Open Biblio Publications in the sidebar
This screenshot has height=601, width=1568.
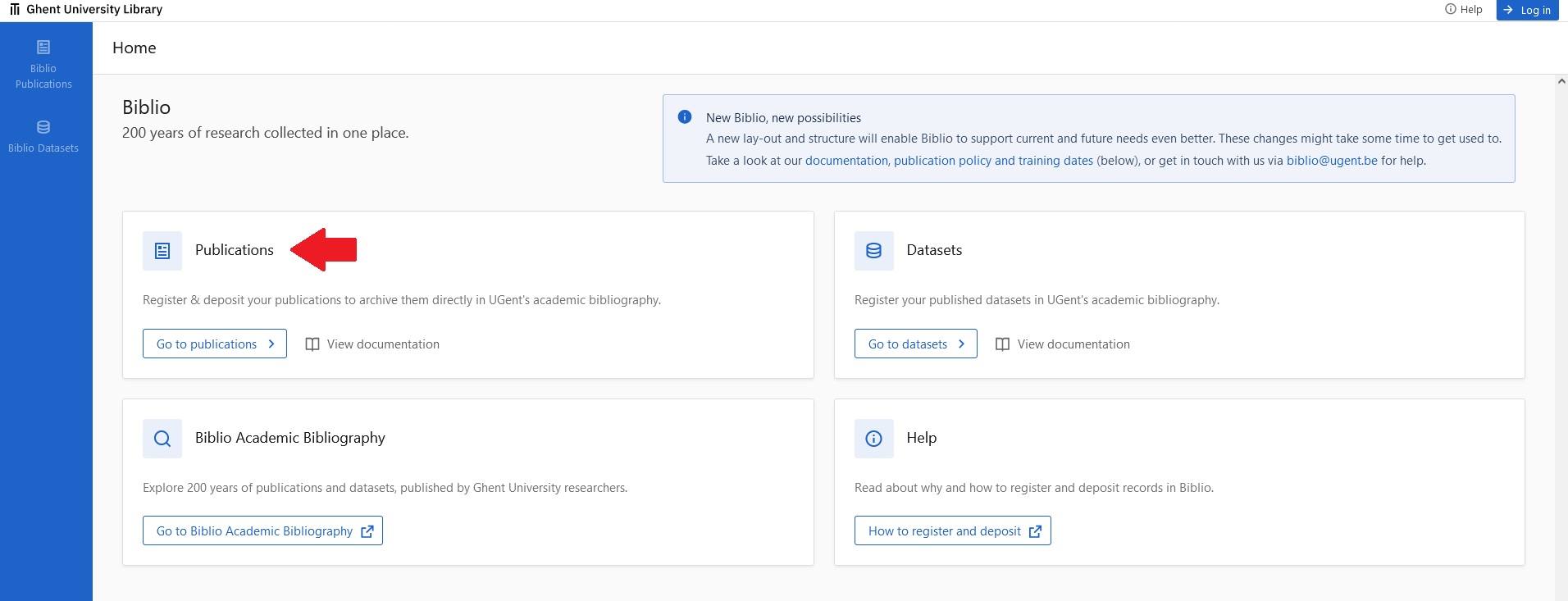(x=43, y=65)
